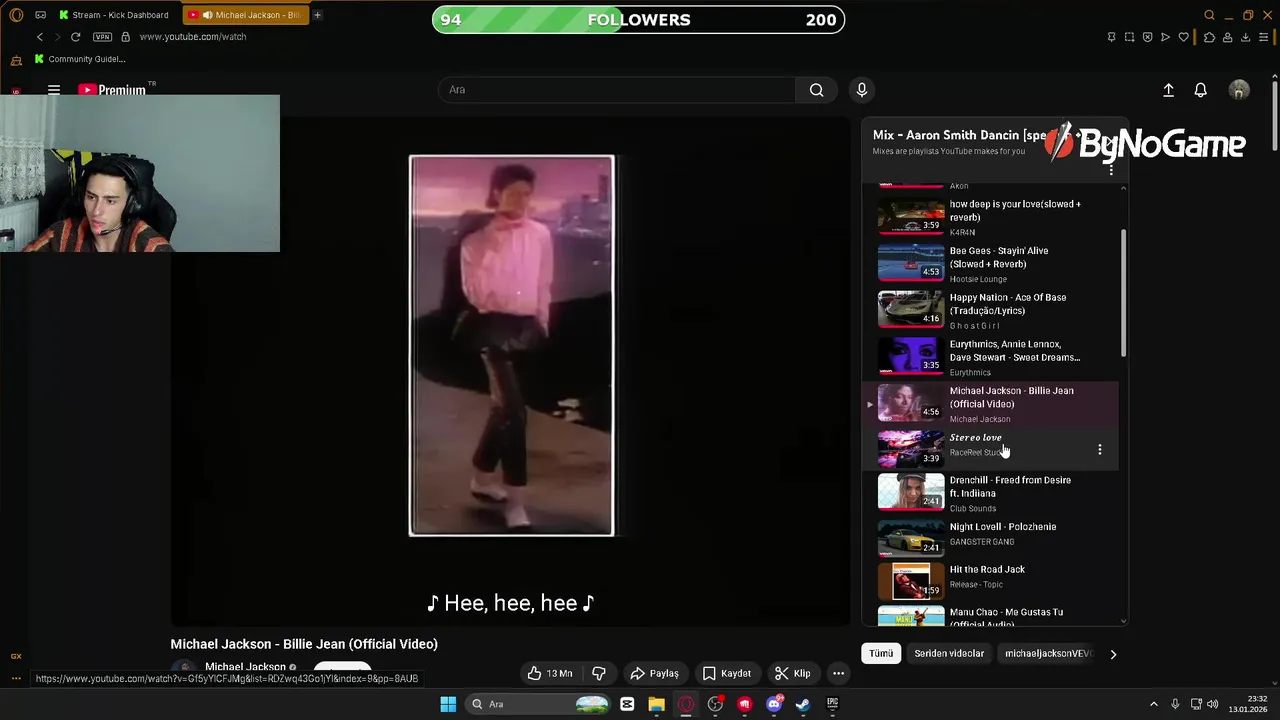This screenshot has width=1280, height=720.
Task: Click the playlist scrollbar
Action: (x=1123, y=292)
